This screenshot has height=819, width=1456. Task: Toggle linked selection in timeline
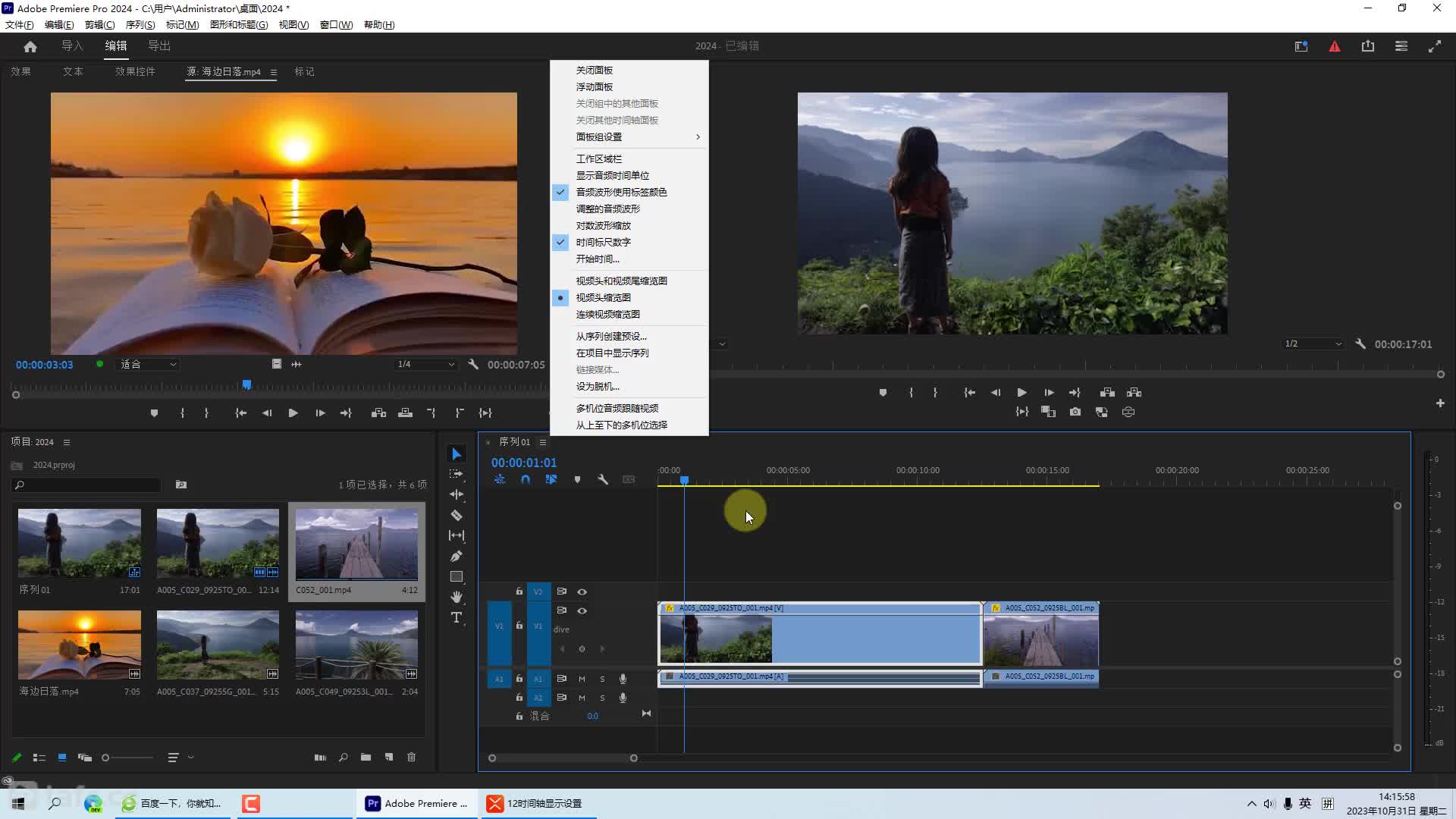(551, 479)
